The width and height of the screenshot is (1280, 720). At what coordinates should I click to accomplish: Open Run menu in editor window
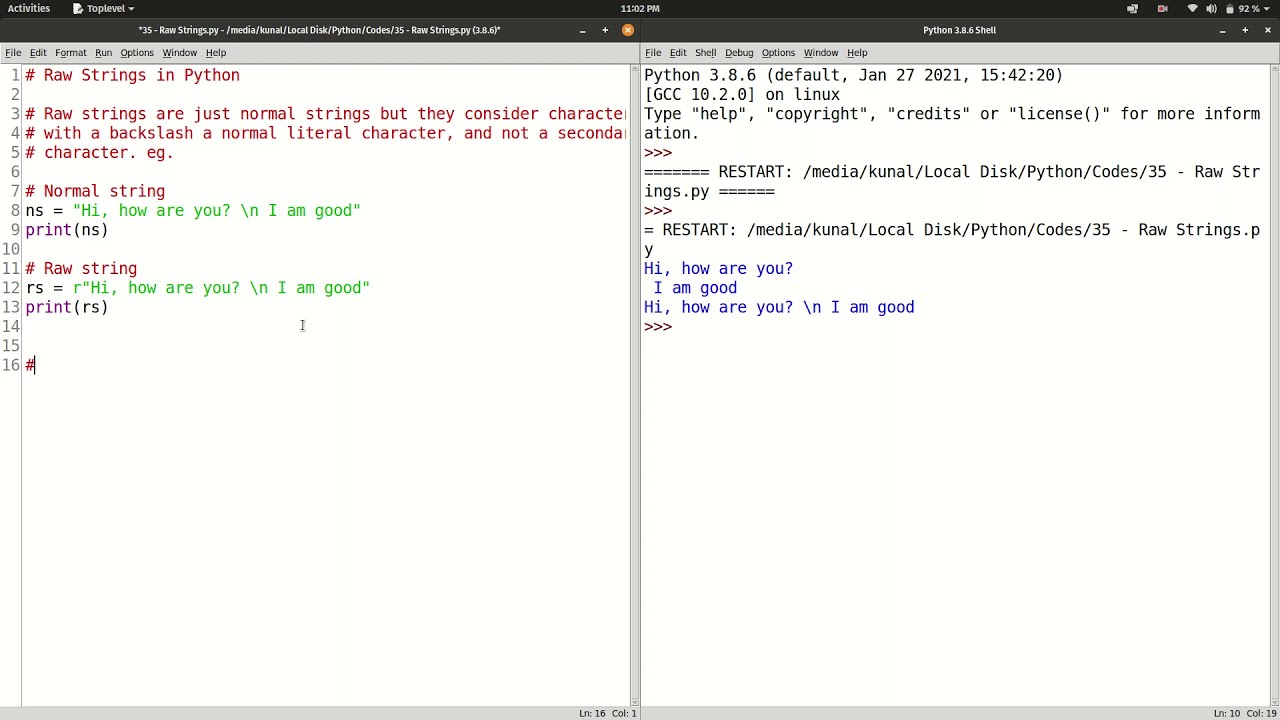pyautogui.click(x=104, y=52)
